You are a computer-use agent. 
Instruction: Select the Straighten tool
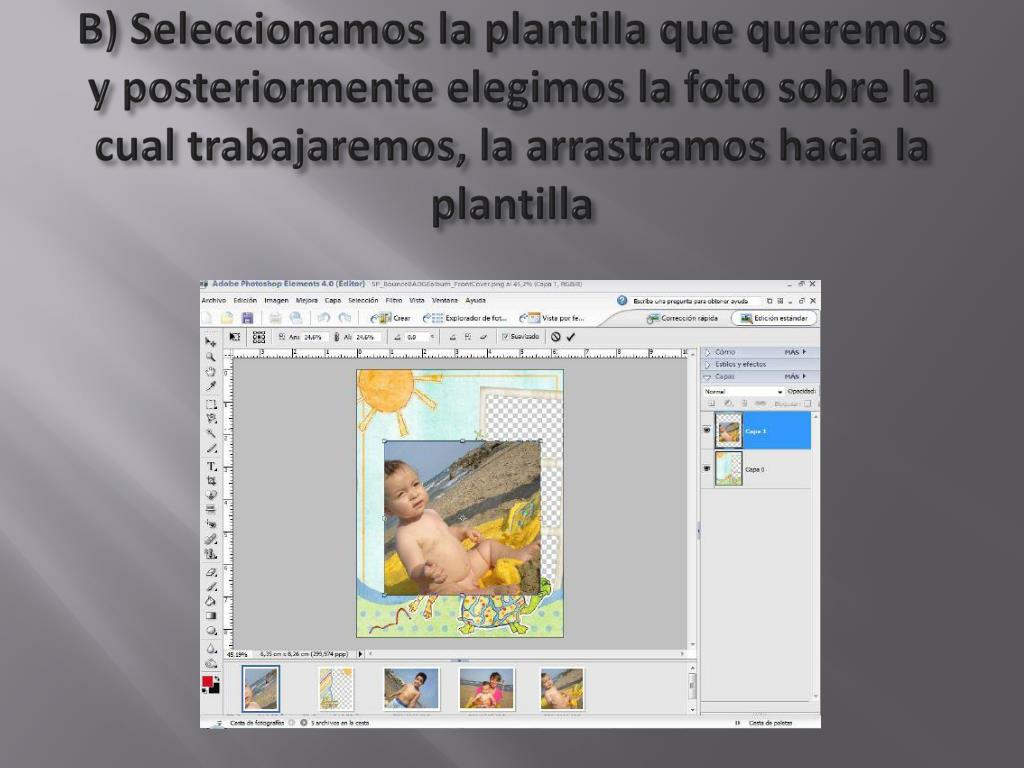tap(210, 509)
